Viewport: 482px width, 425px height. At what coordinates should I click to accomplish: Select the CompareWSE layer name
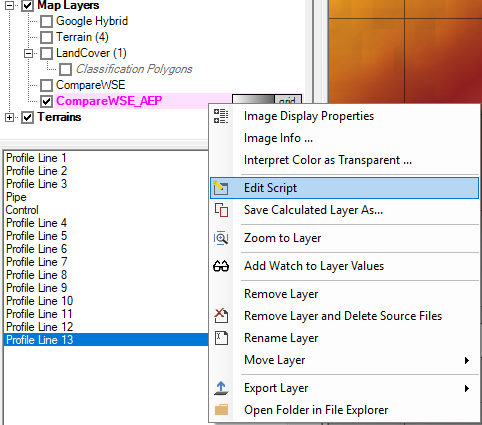point(90,85)
